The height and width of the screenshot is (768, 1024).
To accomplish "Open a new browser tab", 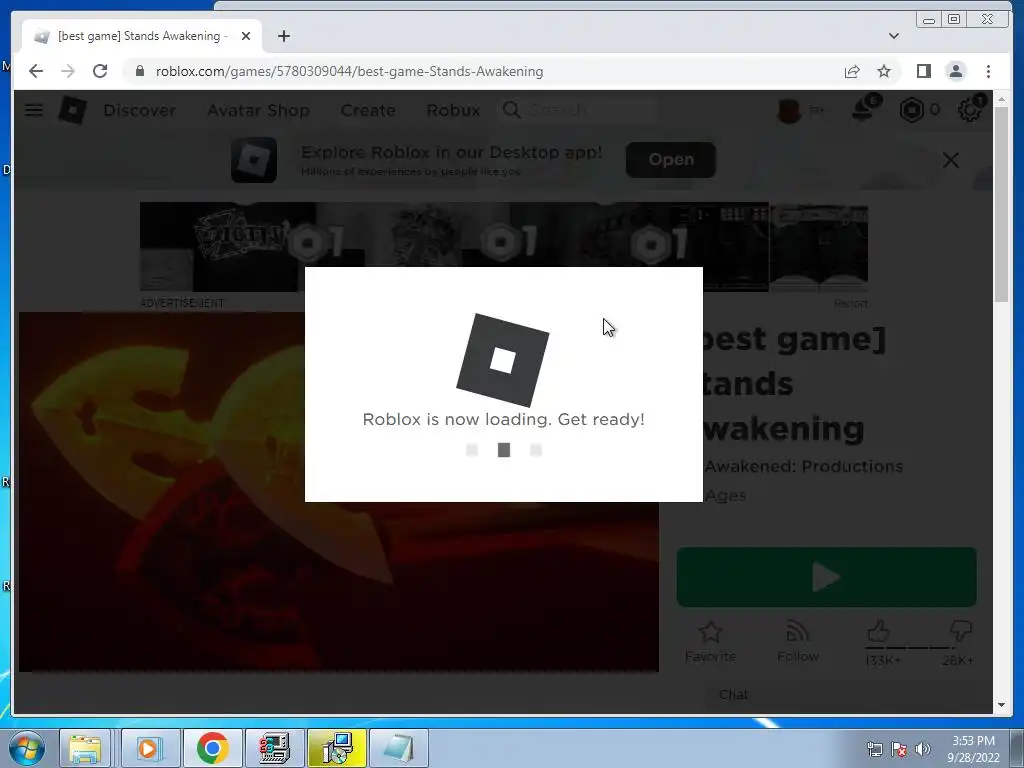I will tap(283, 36).
